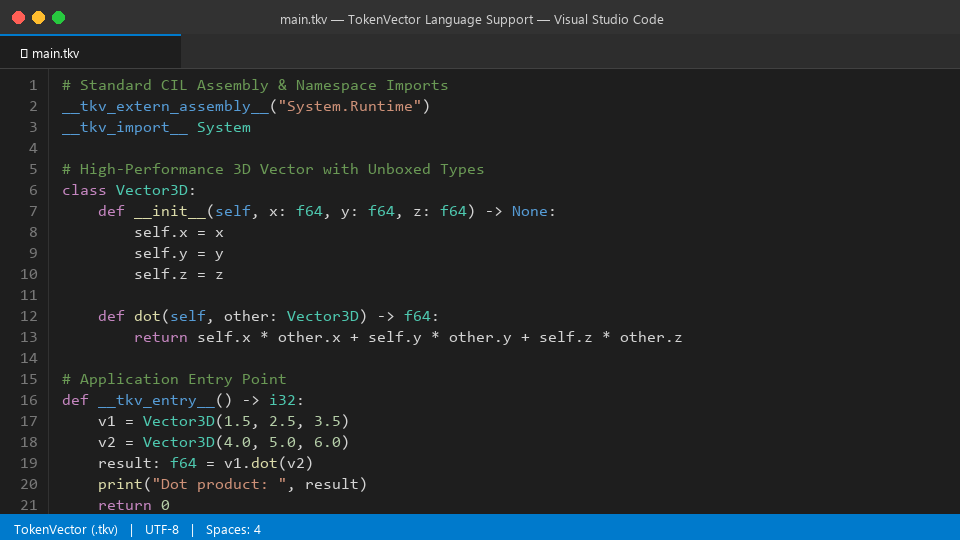Click the "System.Runtime" string literal
960x540 pixels.
point(350,106)
